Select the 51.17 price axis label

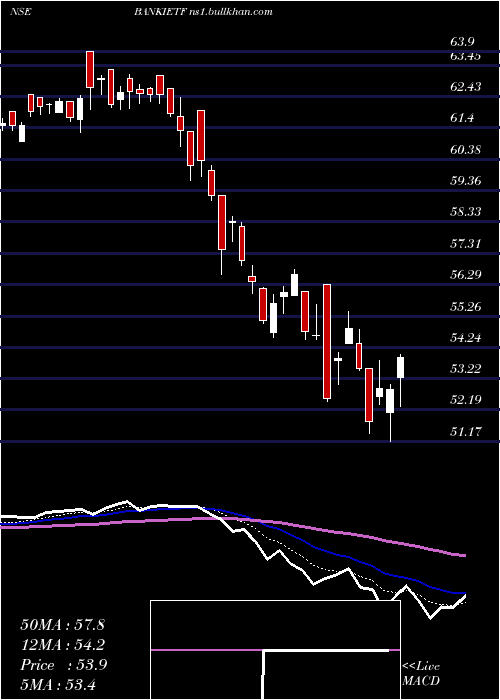(466, 431)
